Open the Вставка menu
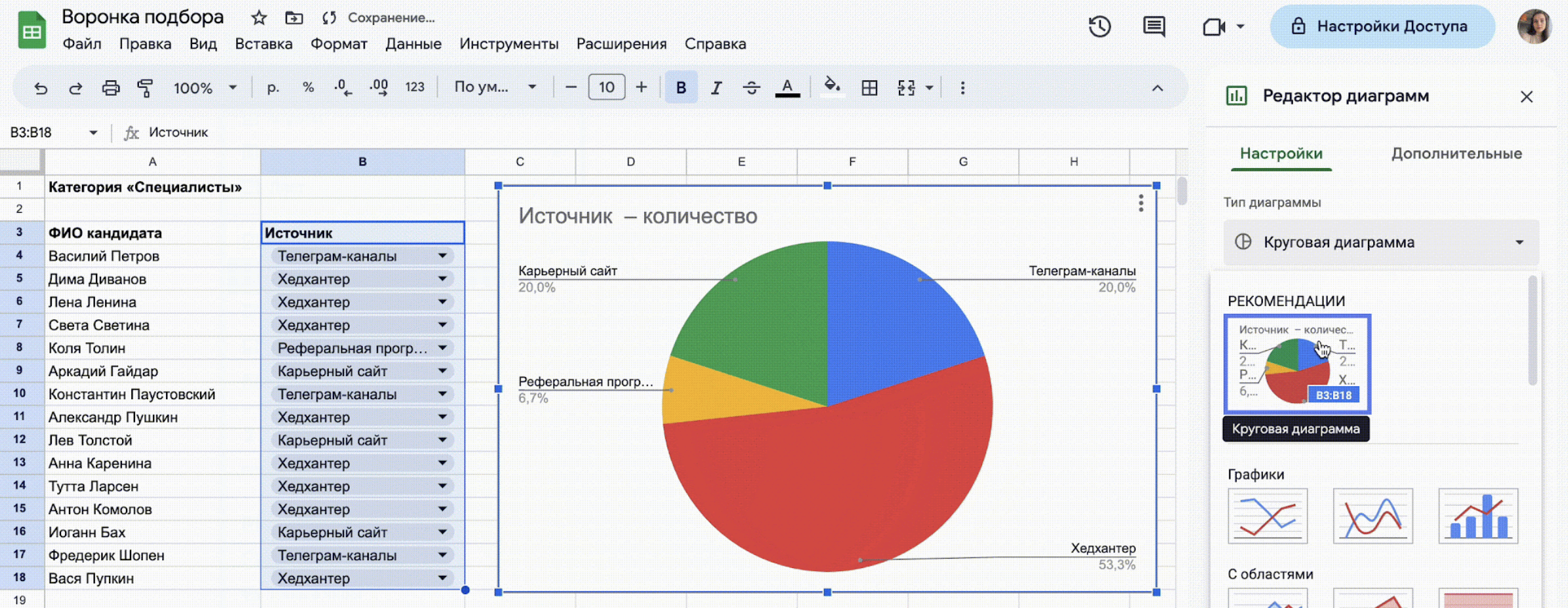 [264, 44]
